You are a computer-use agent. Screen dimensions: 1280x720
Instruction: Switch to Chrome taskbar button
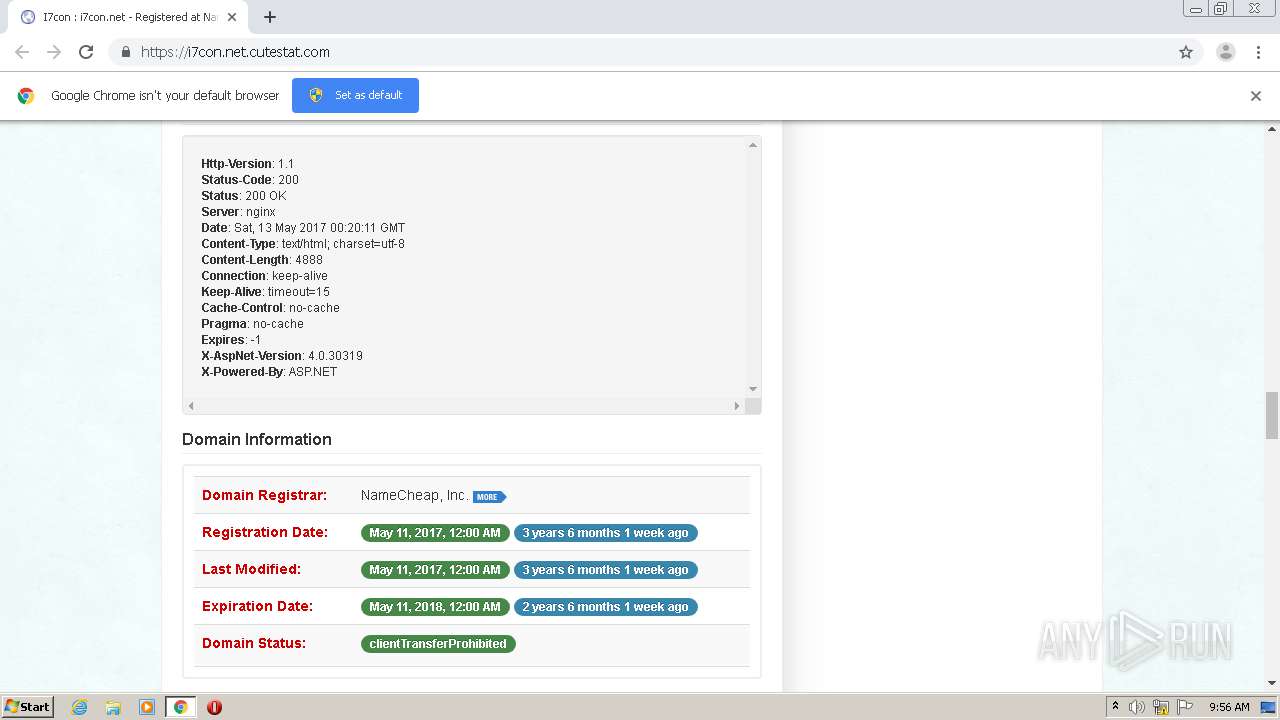[180, 707]
